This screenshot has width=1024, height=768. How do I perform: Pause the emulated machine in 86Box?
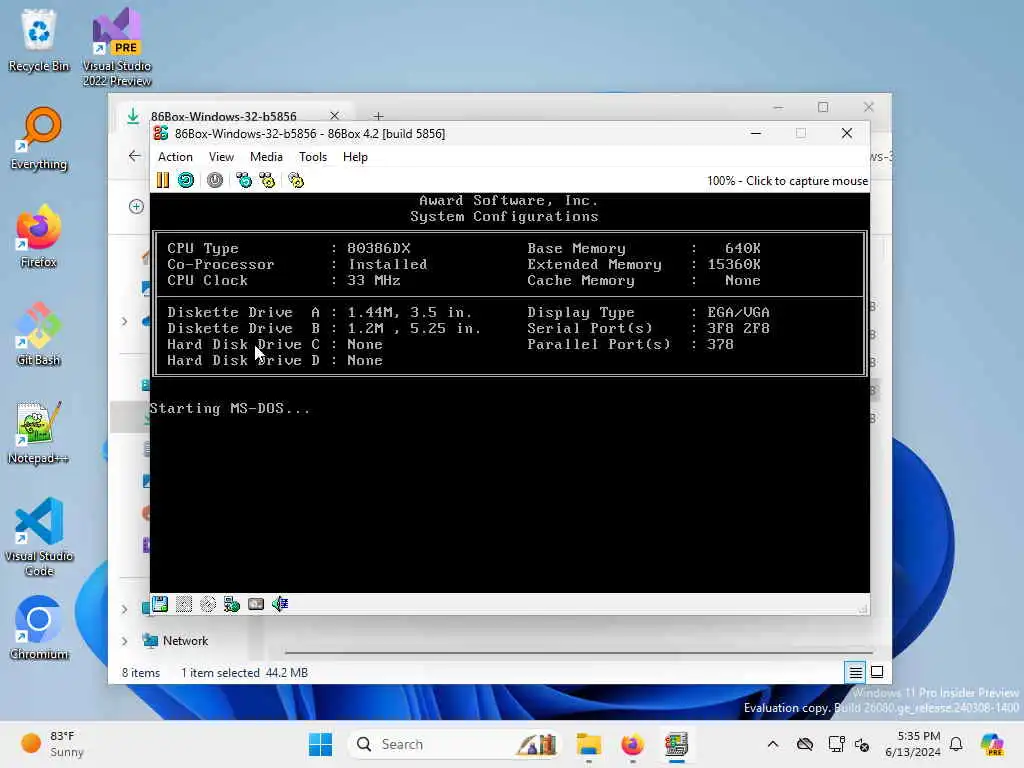pos(163,180)
